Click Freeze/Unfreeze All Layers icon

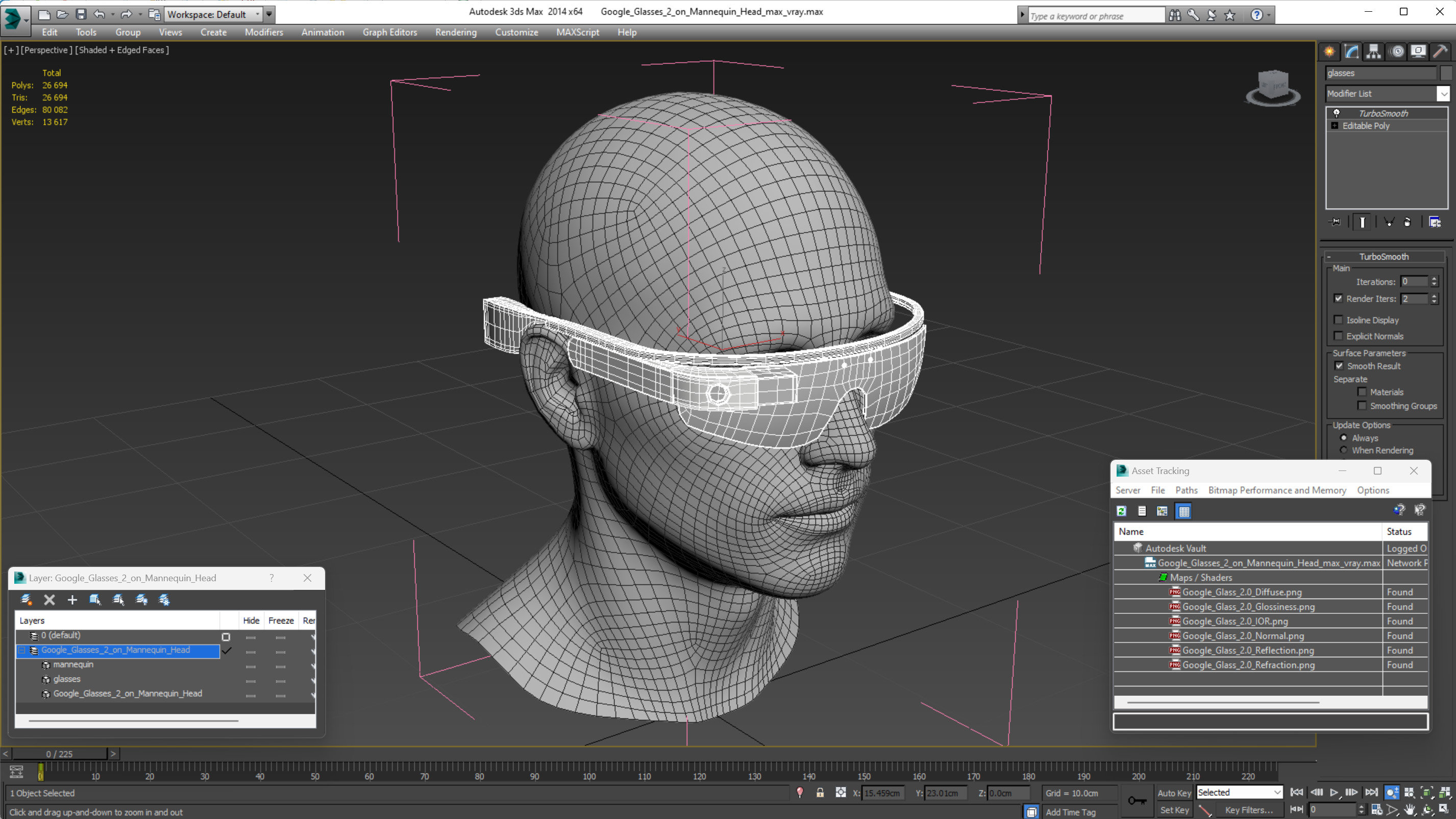(164, 600)
